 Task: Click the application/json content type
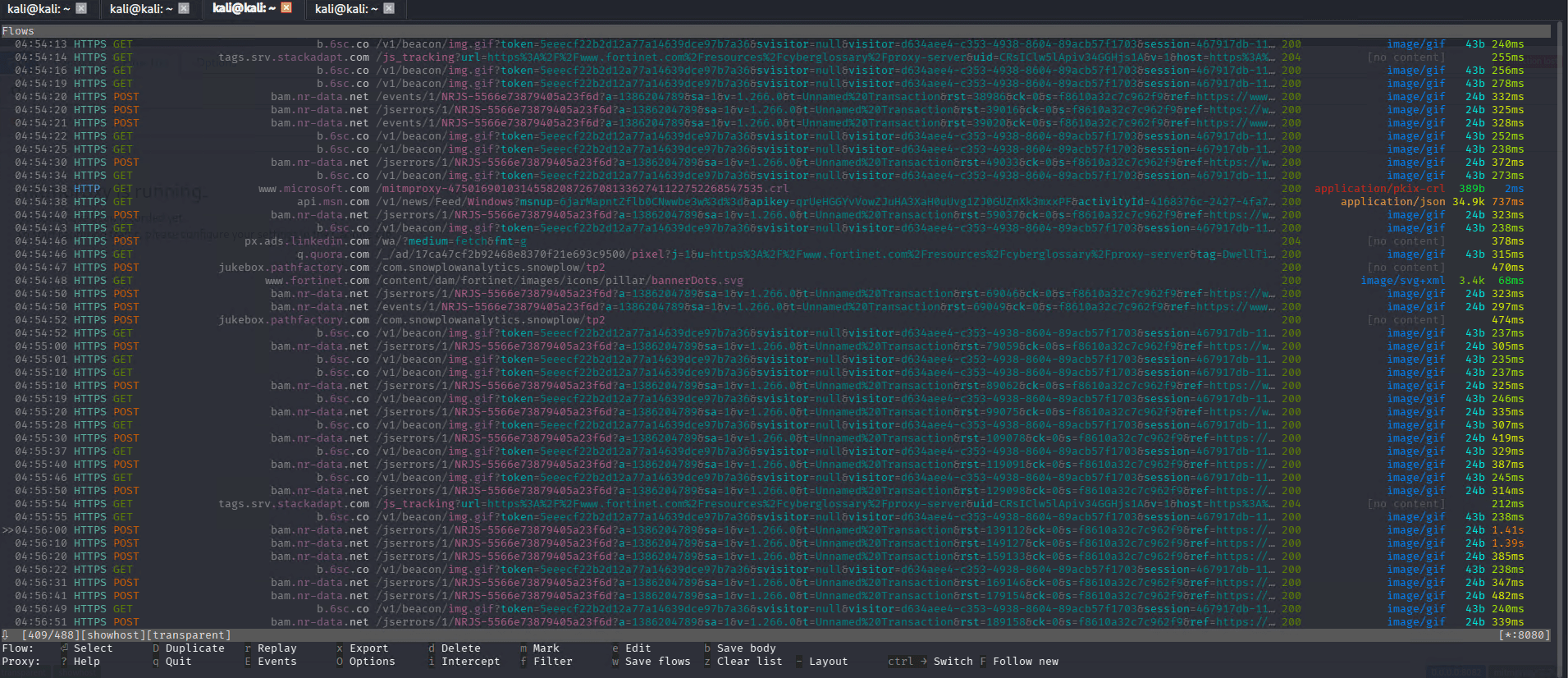click(x=1392, y=202)
